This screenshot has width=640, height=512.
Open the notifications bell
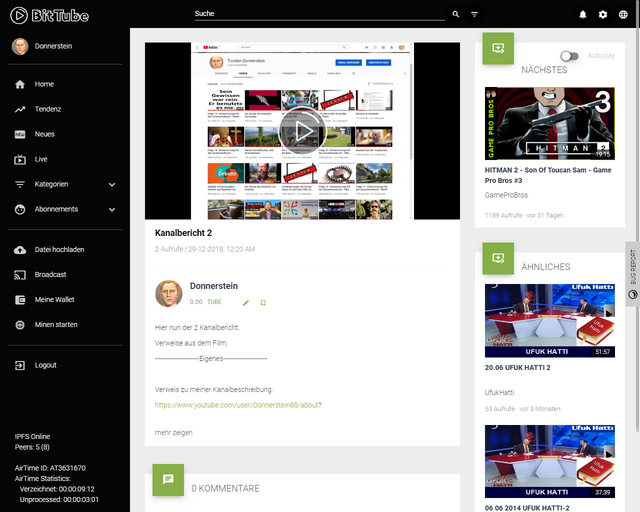click(583, 15)
